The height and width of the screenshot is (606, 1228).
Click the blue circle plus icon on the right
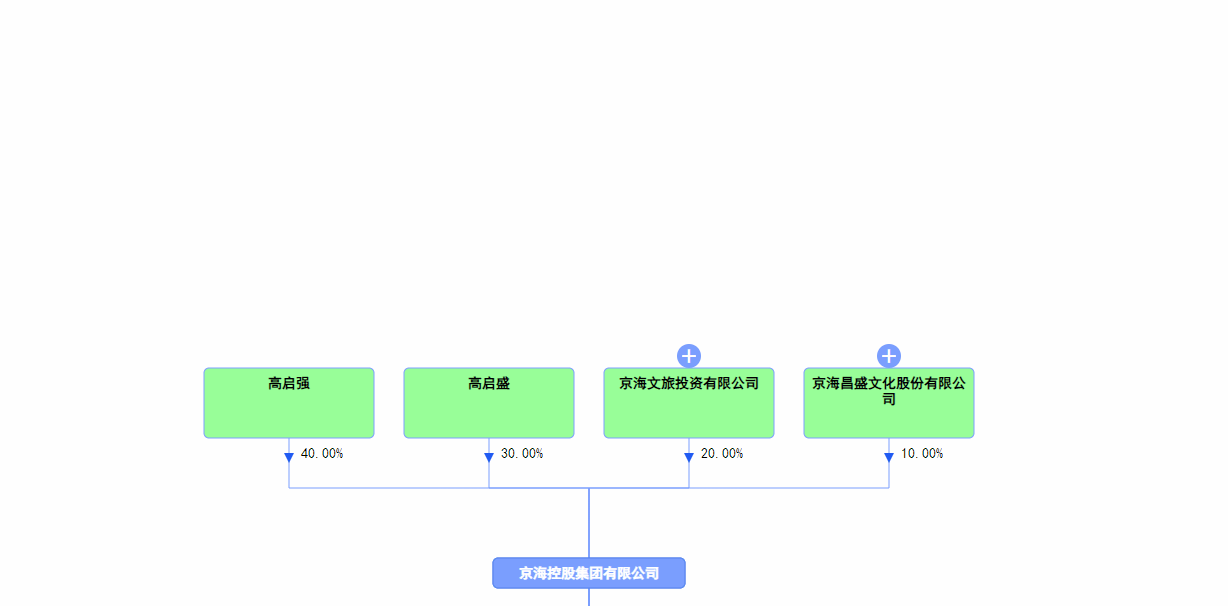coord(889,354)
